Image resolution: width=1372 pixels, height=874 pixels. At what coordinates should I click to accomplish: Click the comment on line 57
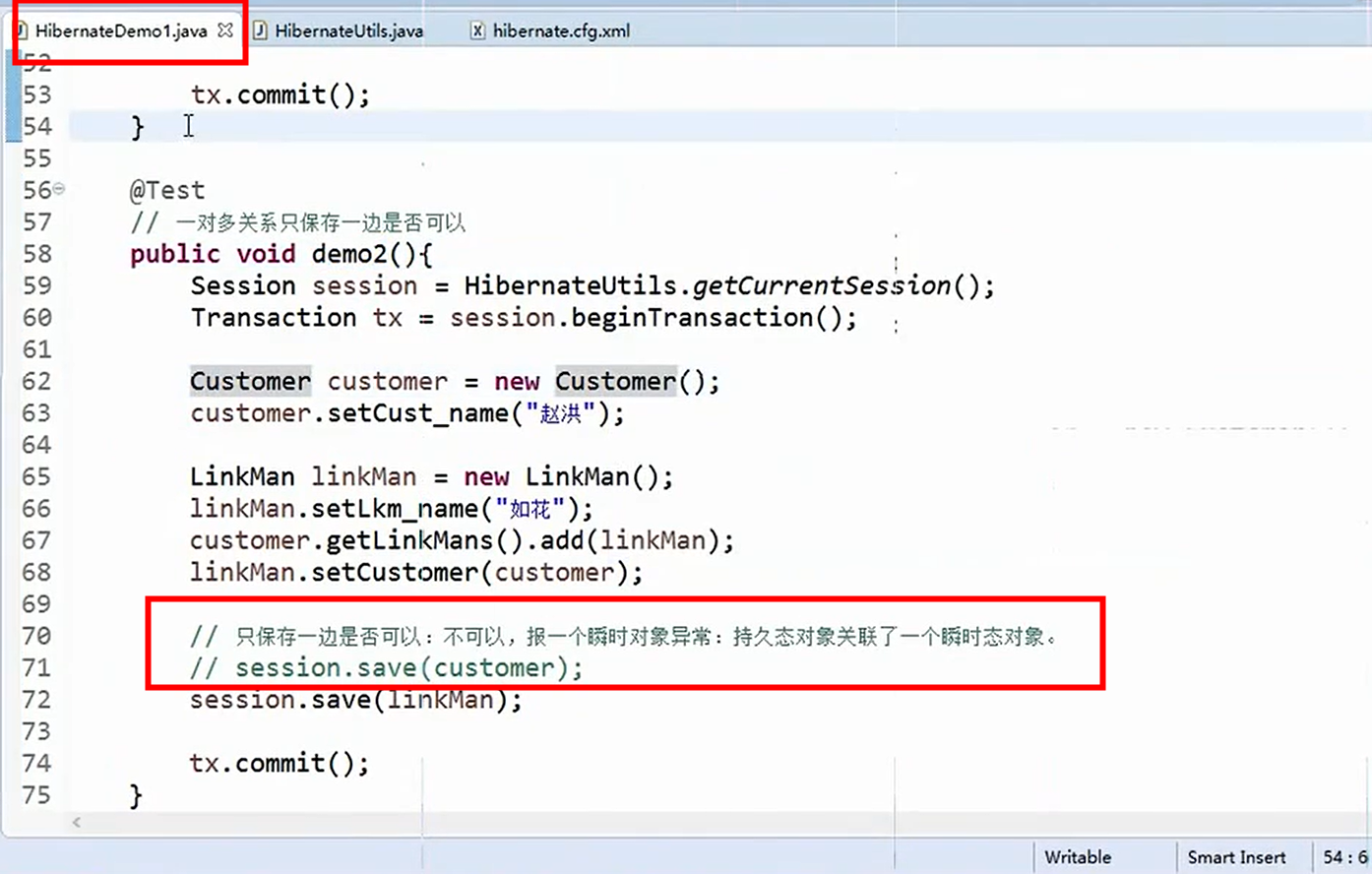point(298,222)
